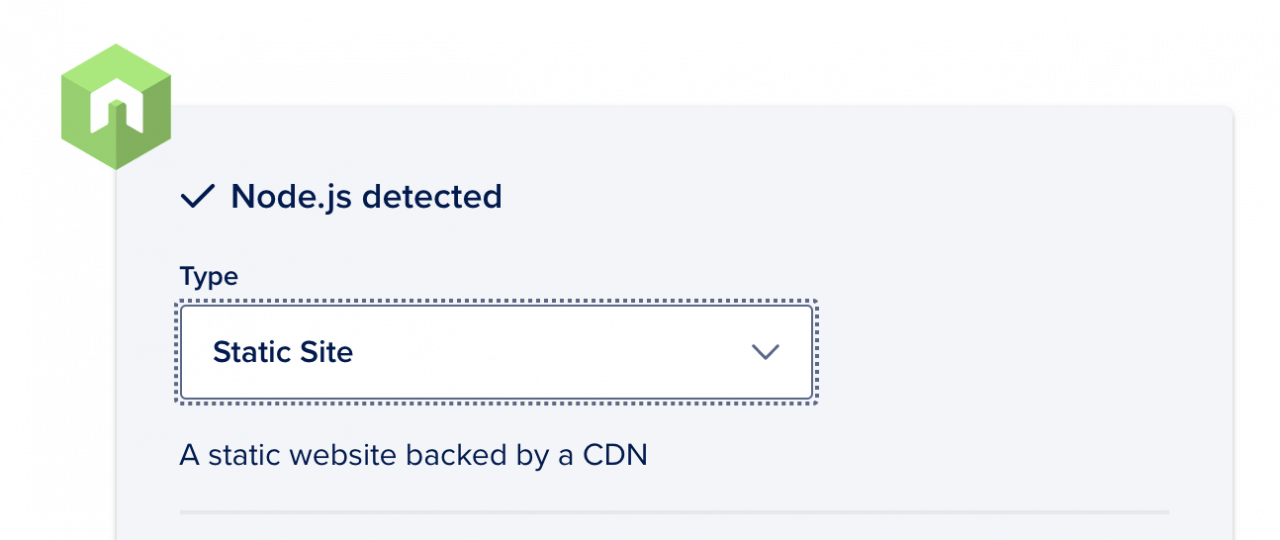Click the horizontal divider line below the description
This screenshot has width=1280, height=540.
pyautogui.click(x=674, y=512)
